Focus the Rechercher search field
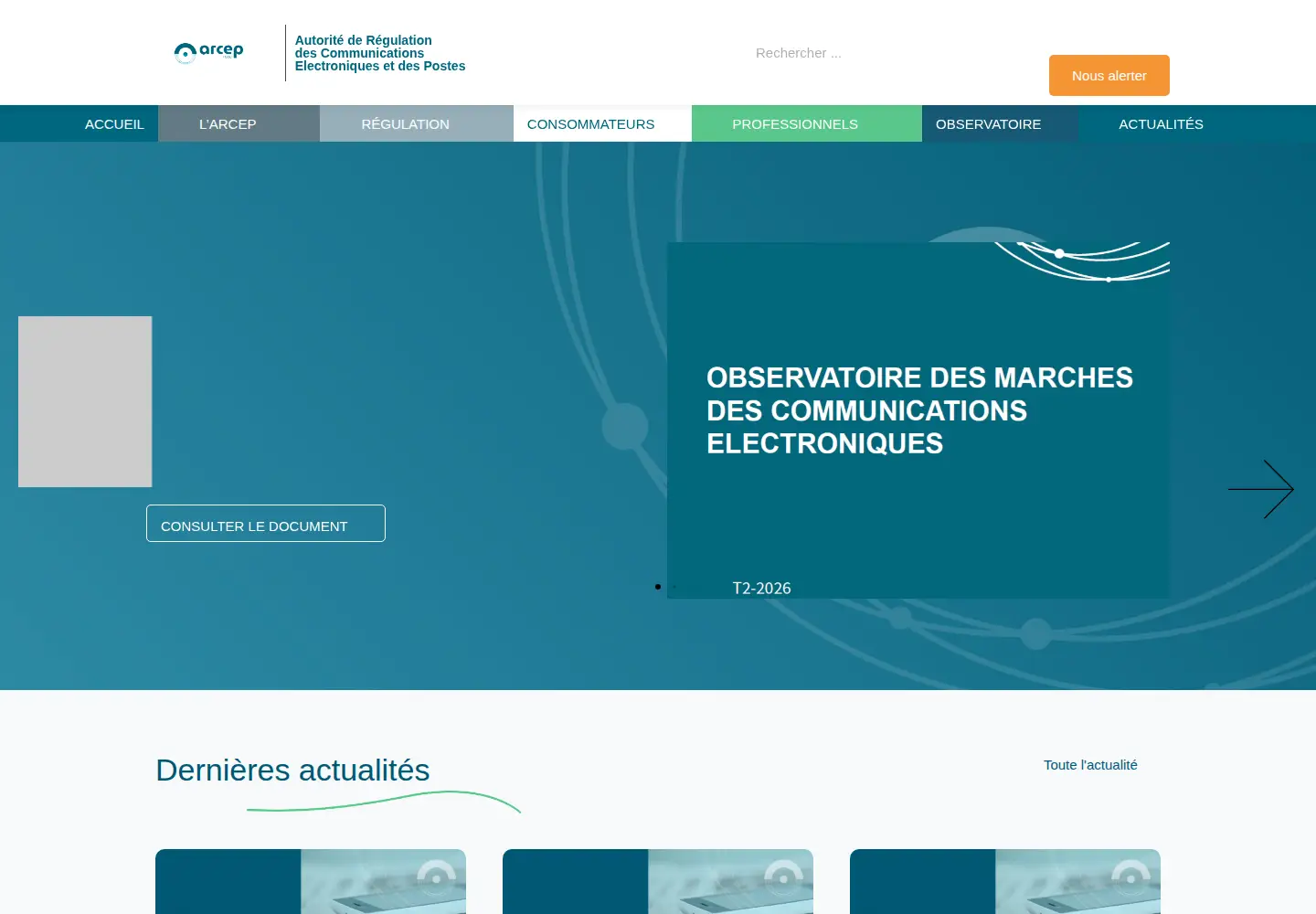Image resolution: width=1316 pixels, height=914 pixels. click(868, 53)
